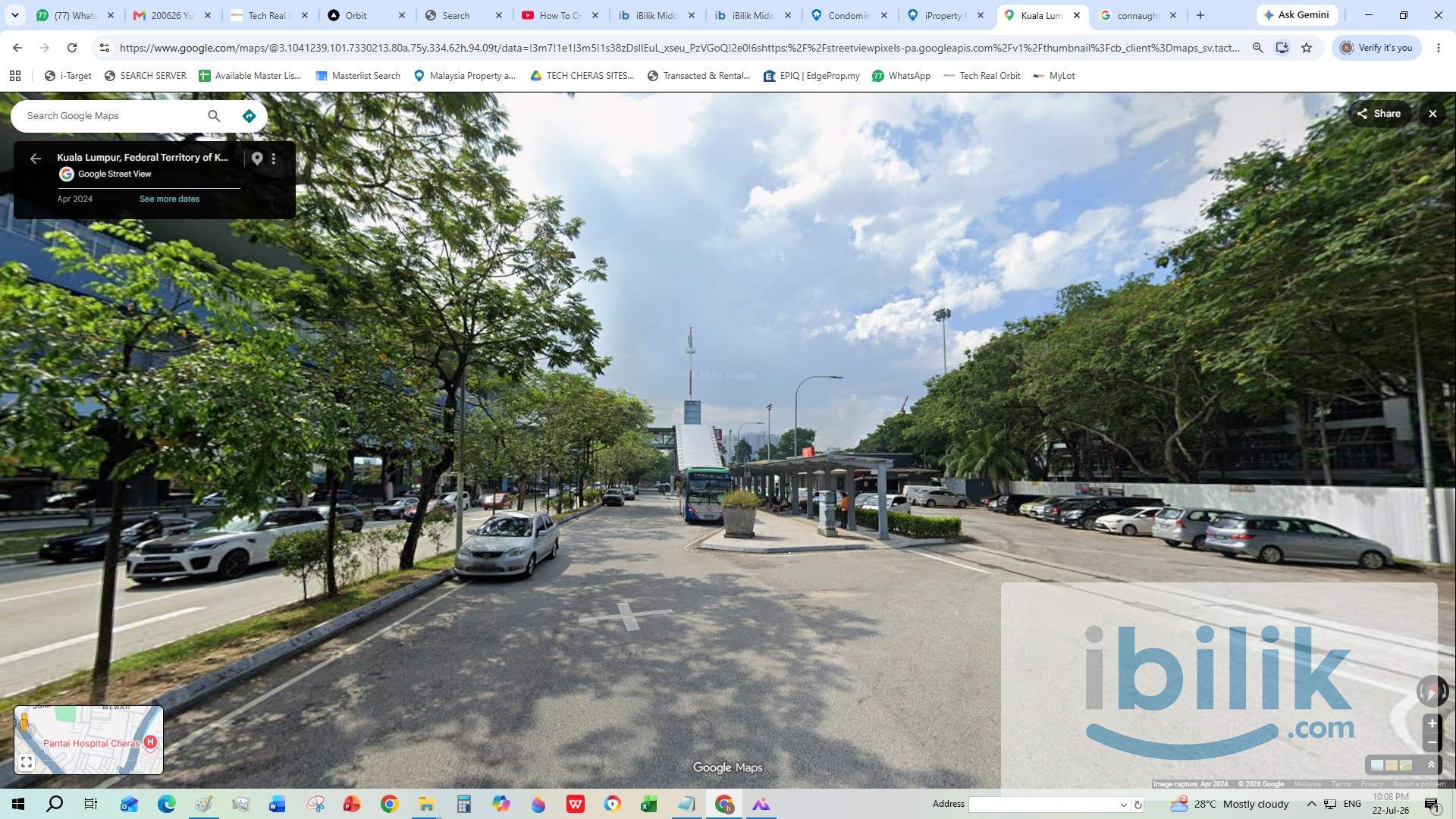
Task: Open Microsoft Edge from the taskbar
Action: coord(166,804)
